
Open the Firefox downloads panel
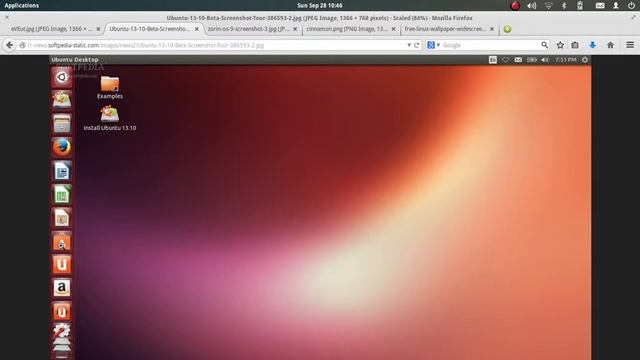tap(593, 45)
